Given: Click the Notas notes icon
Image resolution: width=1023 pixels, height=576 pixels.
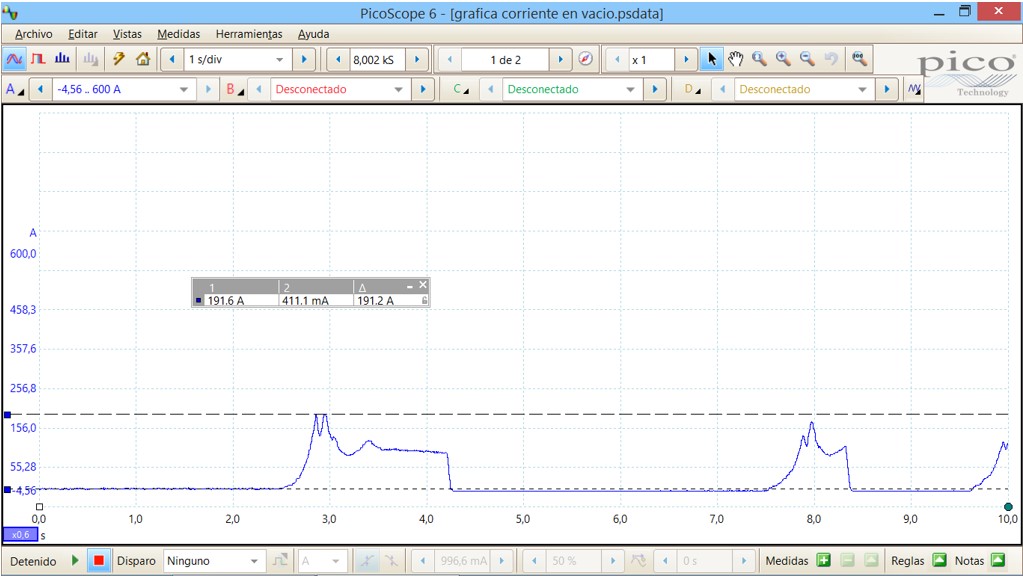Looking at the screenshot, I should pos(998,560).
